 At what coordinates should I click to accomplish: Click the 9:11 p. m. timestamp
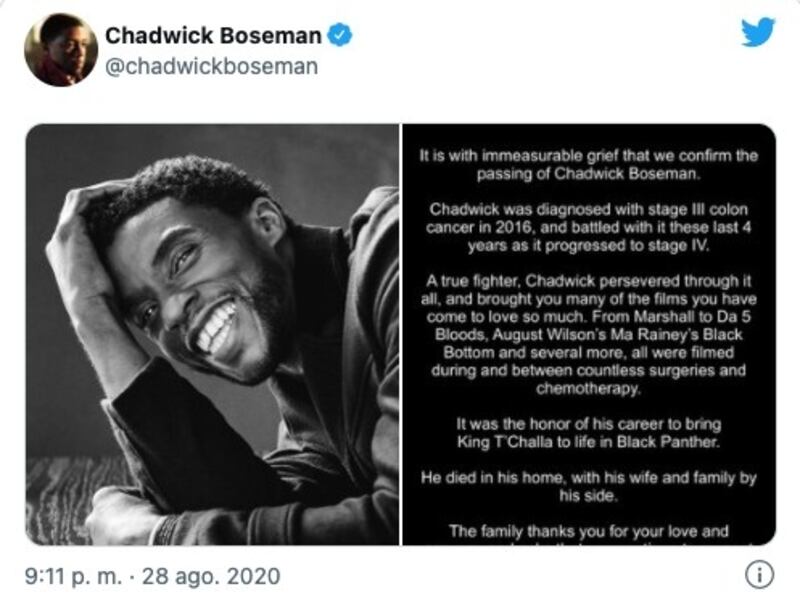click(x=76, y=576)
